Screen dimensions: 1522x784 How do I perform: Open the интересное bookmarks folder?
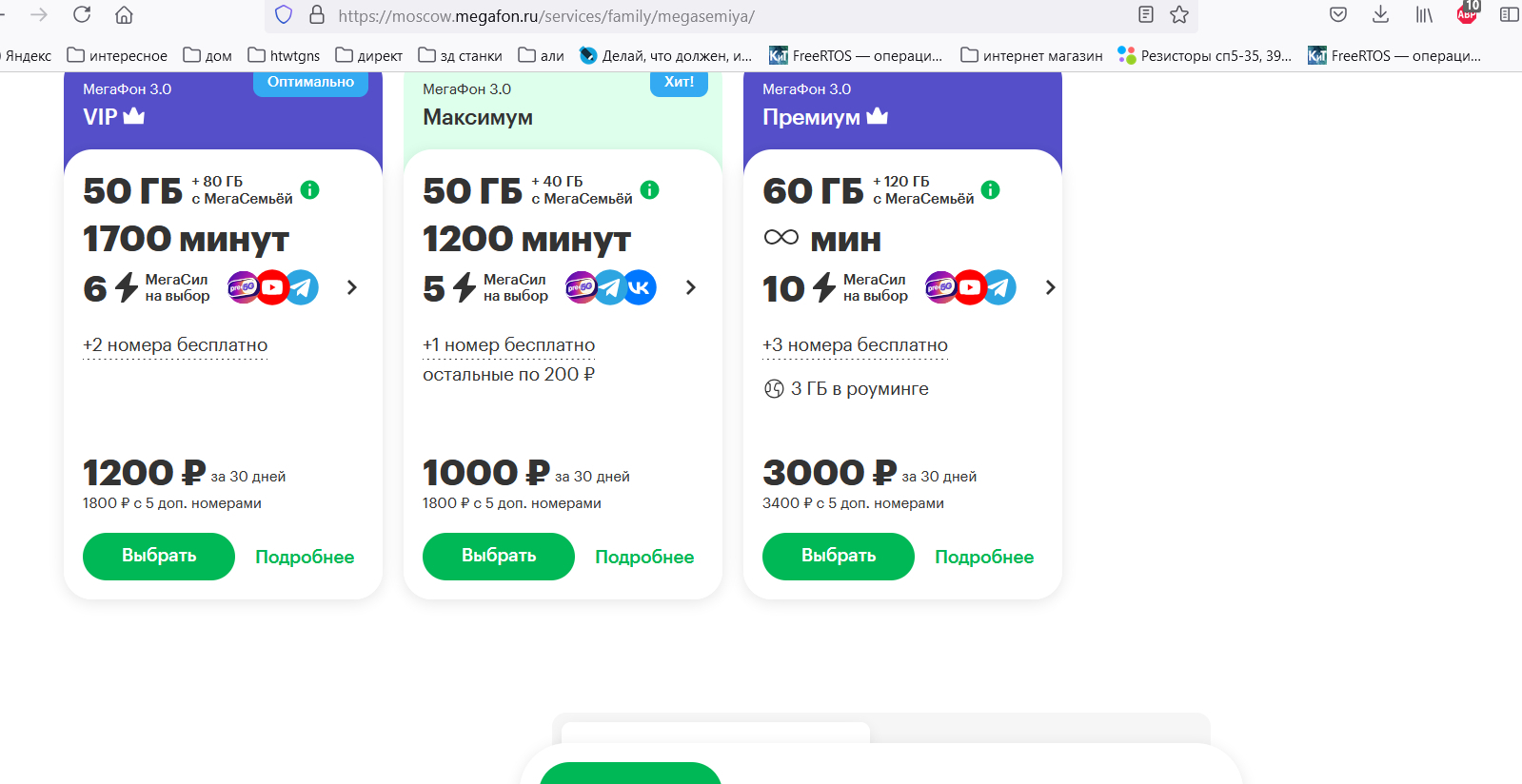point(117,55)
